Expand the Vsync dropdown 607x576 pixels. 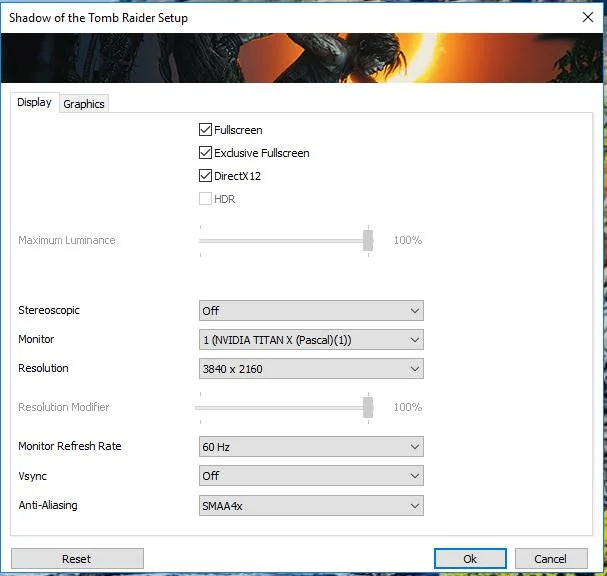point(311,476)
